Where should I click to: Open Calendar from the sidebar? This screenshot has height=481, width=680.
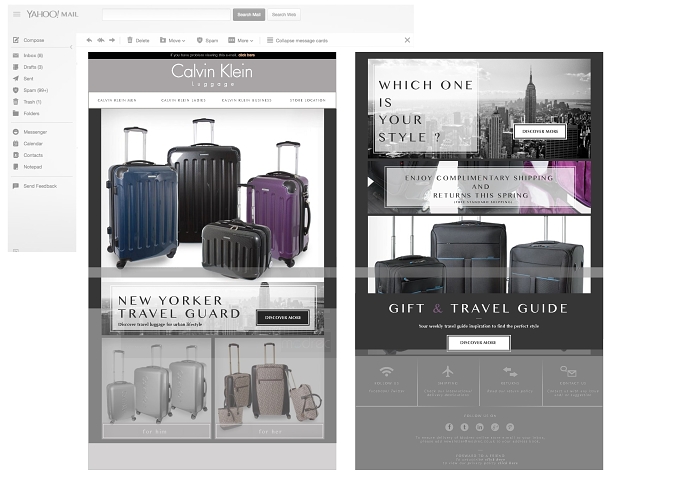[x=33, y=144]
